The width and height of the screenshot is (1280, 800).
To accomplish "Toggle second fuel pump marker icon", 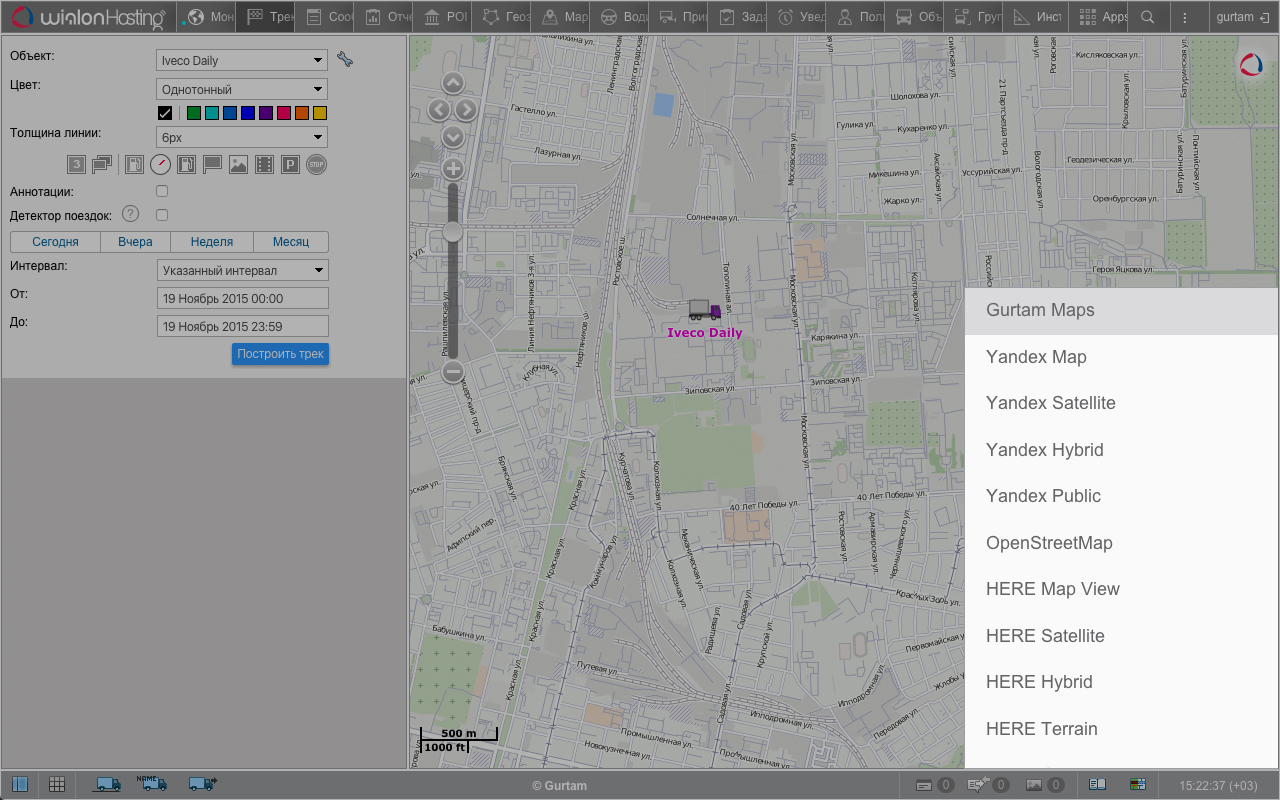I will pos(186,165).
